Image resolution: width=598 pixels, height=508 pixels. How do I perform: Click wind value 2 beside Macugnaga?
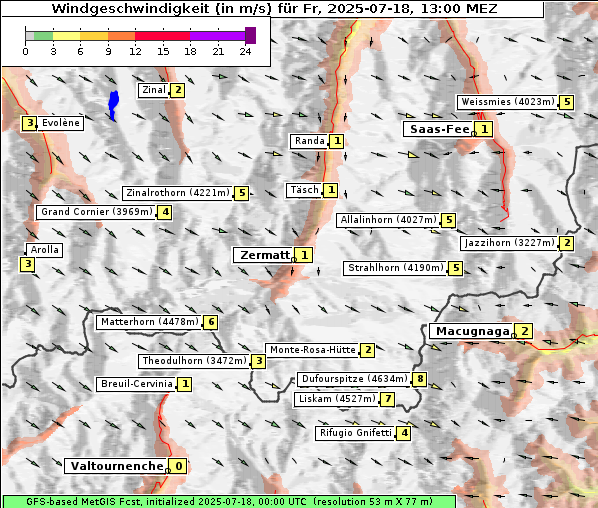point(525,331)
